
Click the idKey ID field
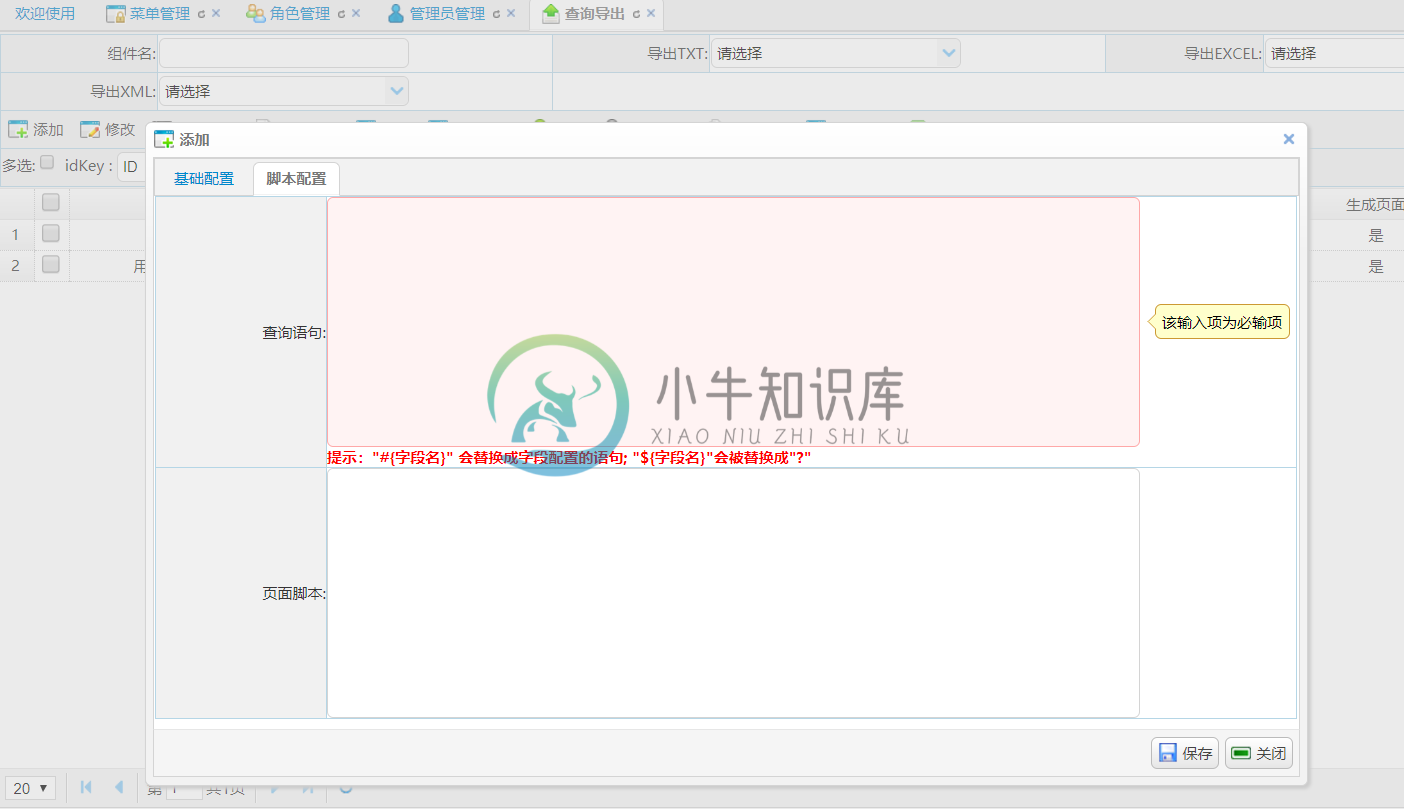pyautogui.click(x=132, y=167)
